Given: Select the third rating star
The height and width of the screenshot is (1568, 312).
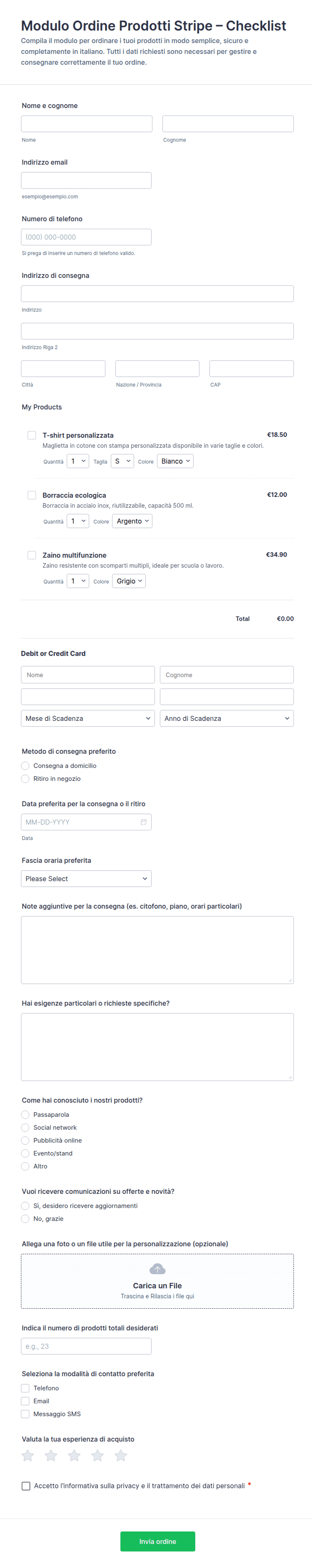Looking at the screenshot, I should (x=74, y=1455).
